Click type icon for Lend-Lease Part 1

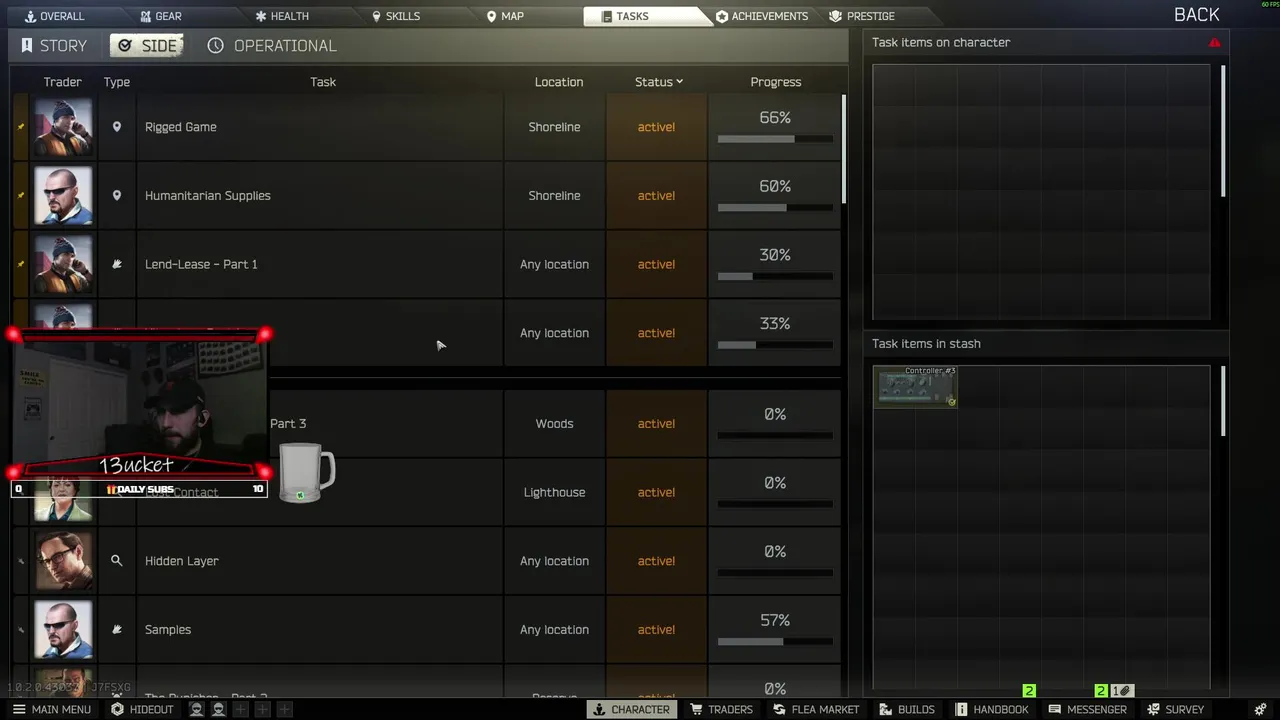[x=117, y=264]
